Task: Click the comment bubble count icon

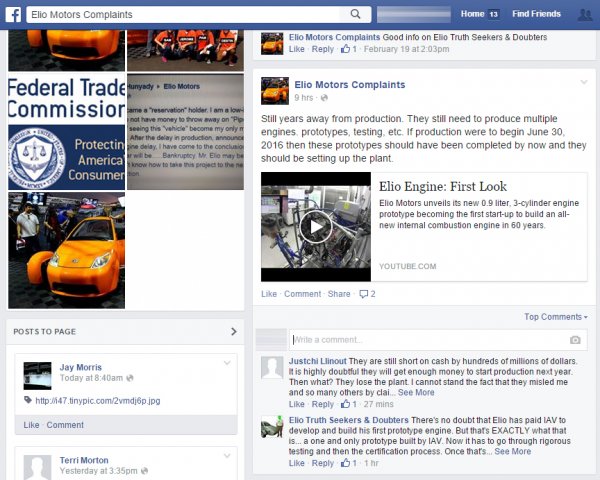Action: pos(364,294)
